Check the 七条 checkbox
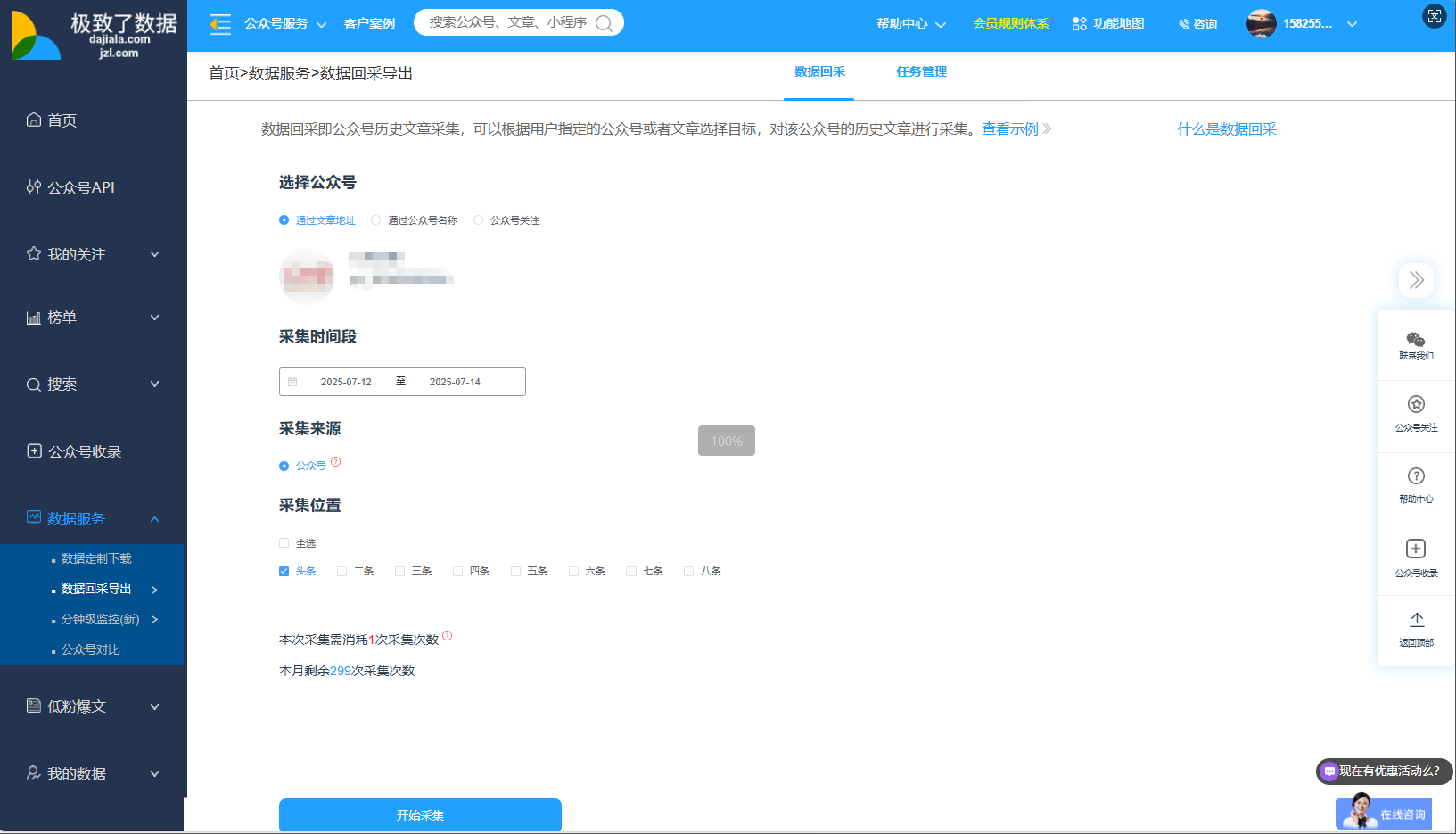Screen dimensions: 1456x834 click(x=631, y=571)
